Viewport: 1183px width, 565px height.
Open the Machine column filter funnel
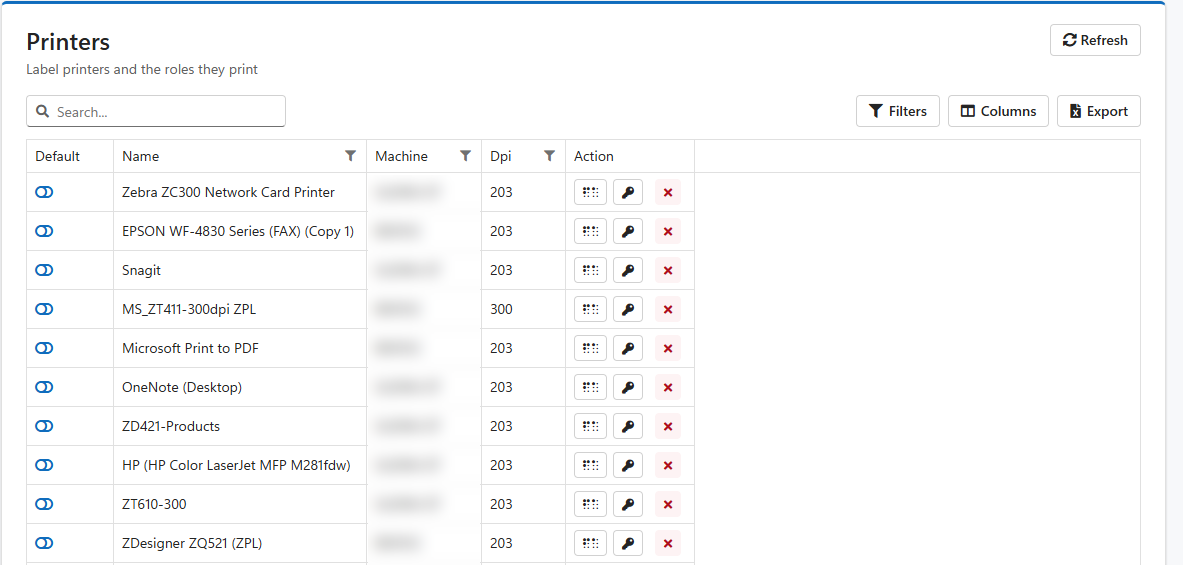coord(466,156)
